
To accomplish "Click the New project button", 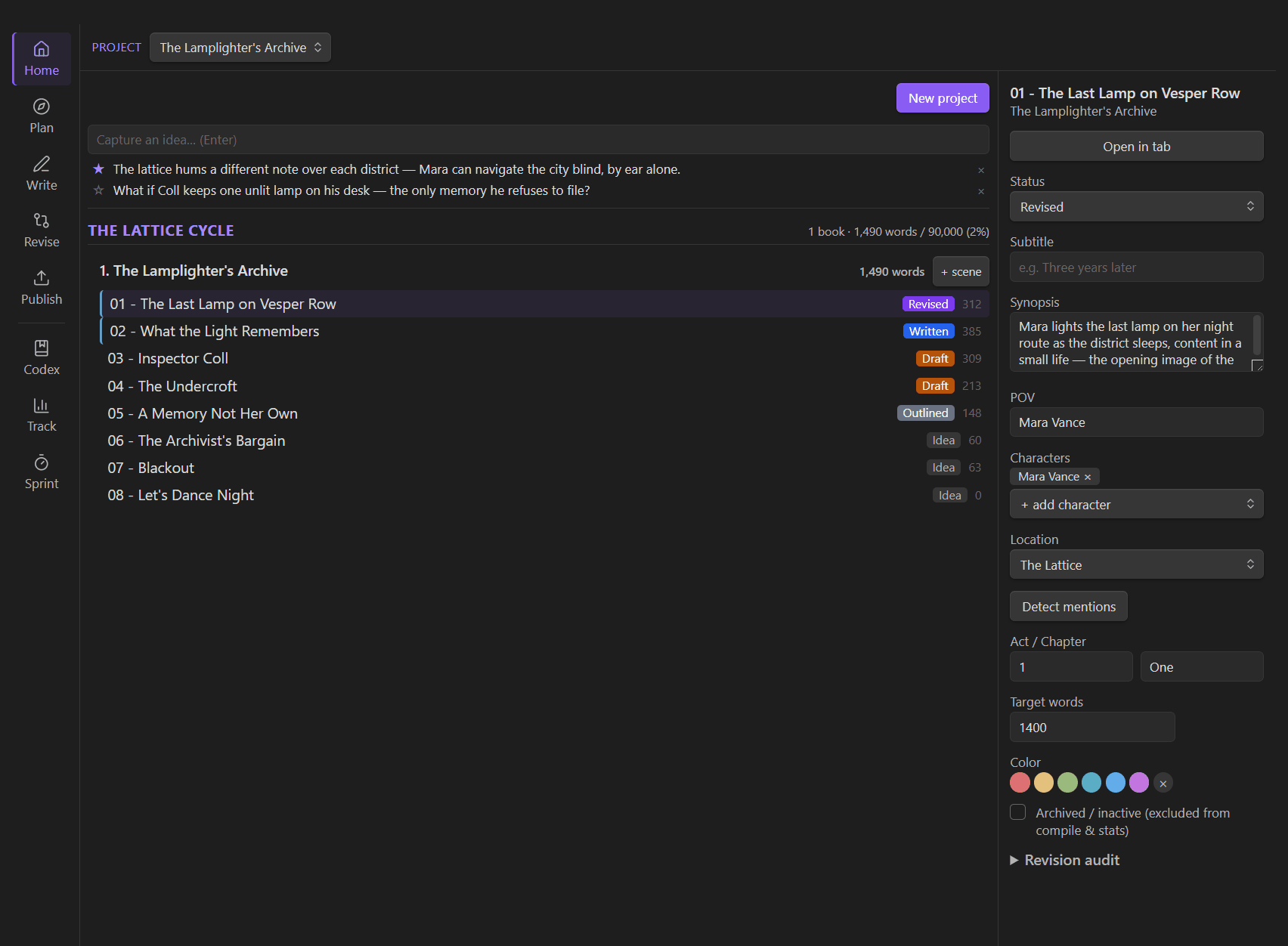I will point(943,98).
